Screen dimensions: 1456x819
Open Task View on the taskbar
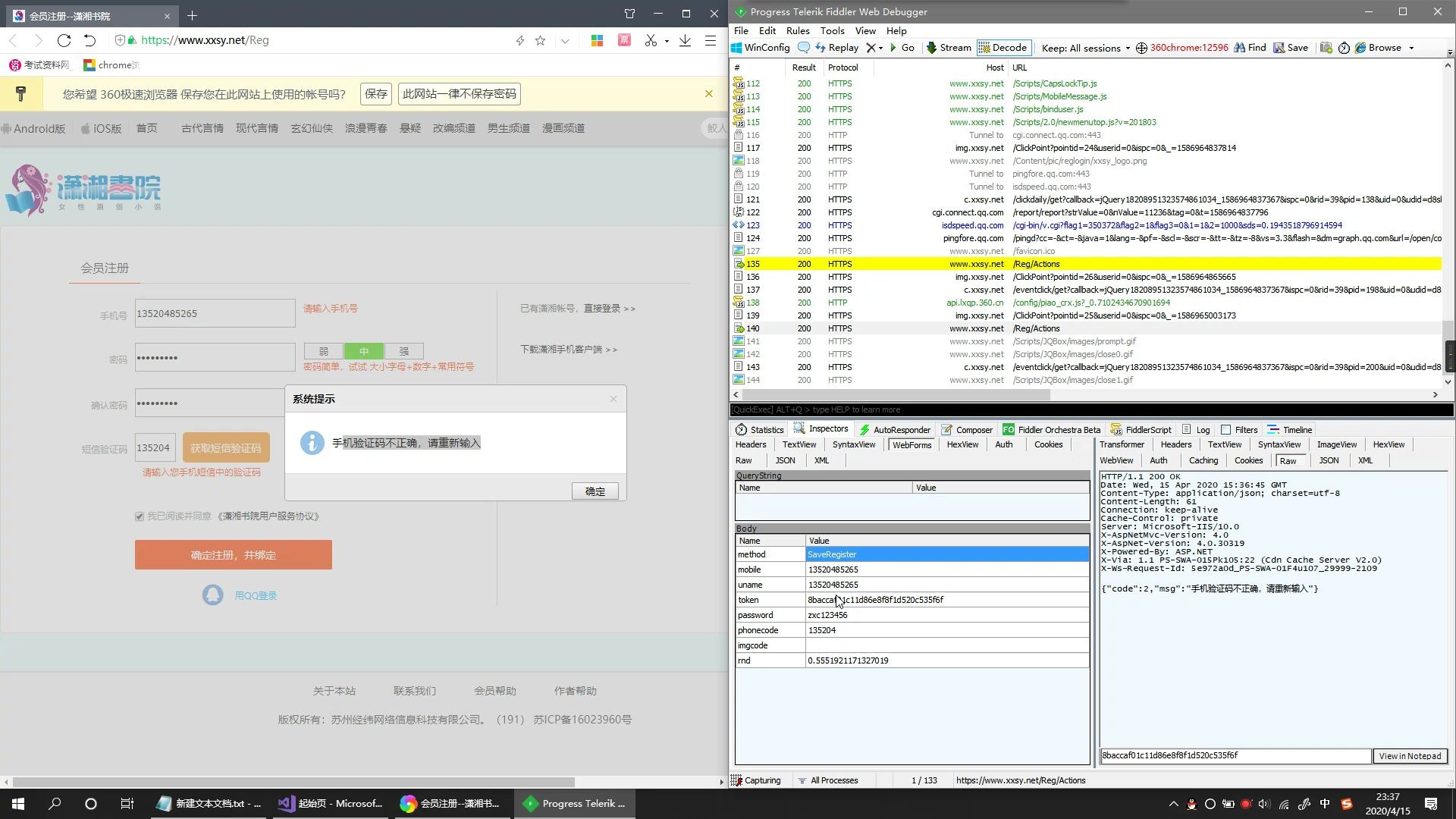coord(127,804)
